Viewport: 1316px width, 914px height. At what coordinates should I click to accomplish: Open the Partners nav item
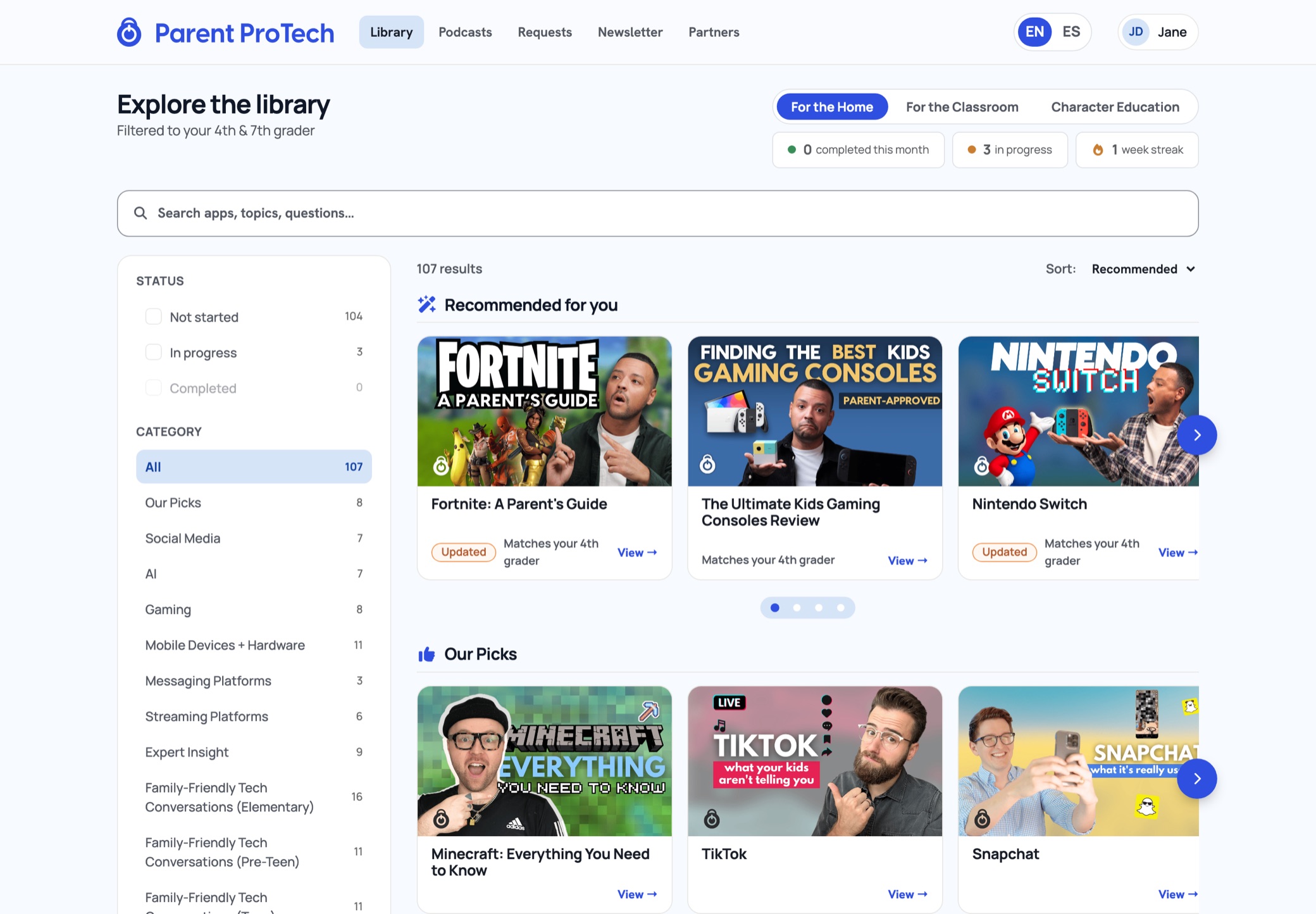(714, 32)
